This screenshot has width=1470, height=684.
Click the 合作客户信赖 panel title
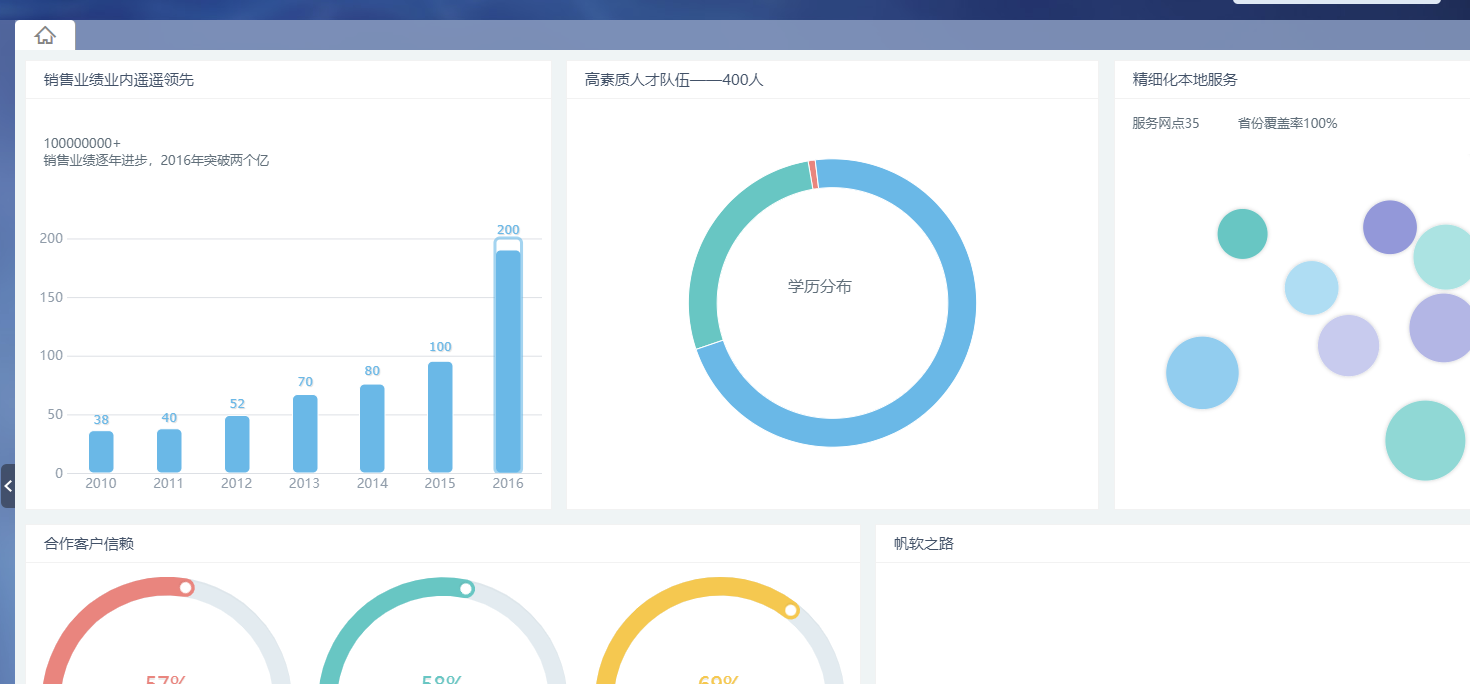pos(89,544)
